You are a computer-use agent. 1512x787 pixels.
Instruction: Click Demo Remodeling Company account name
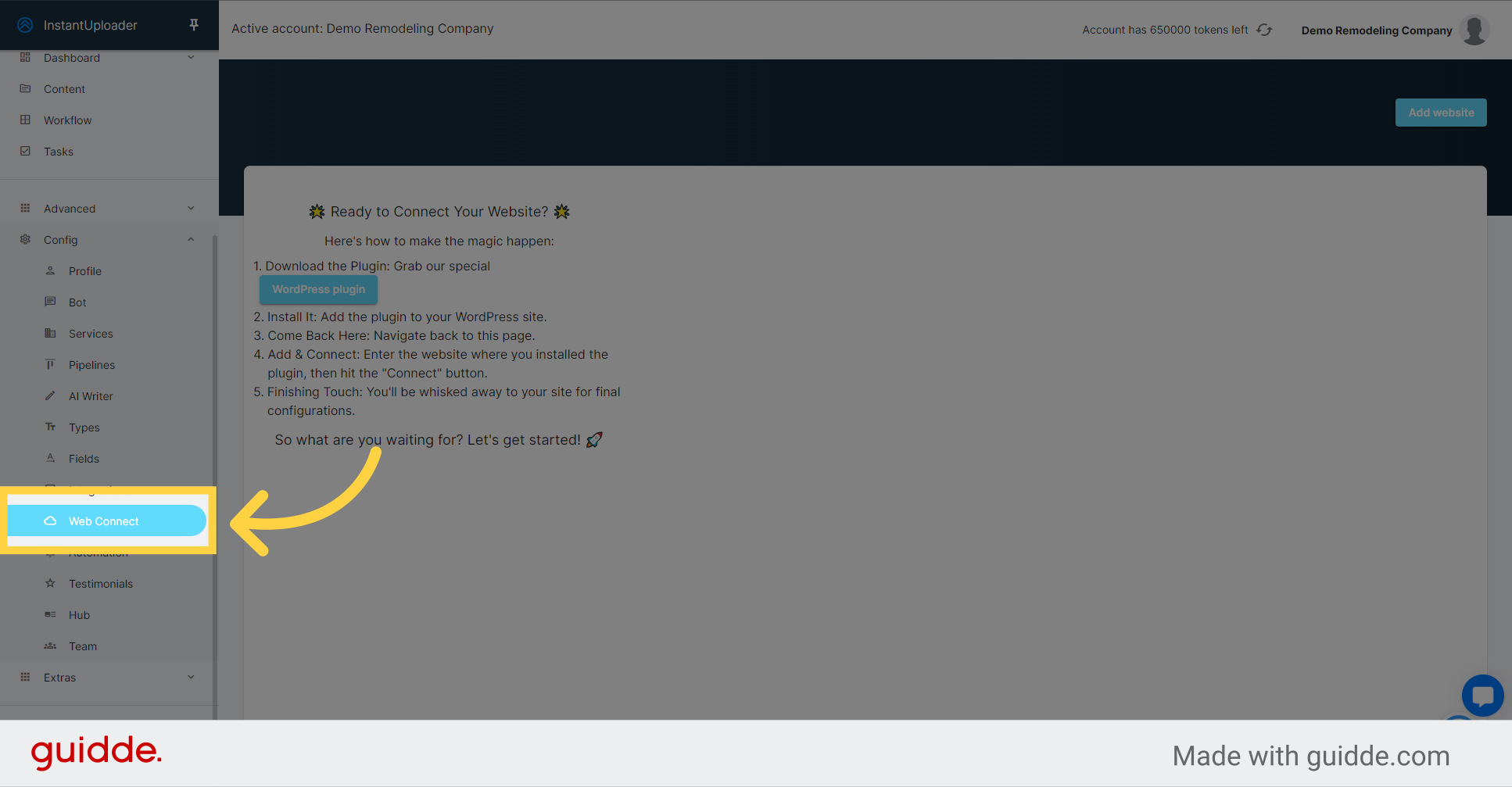pos(1376,30)
